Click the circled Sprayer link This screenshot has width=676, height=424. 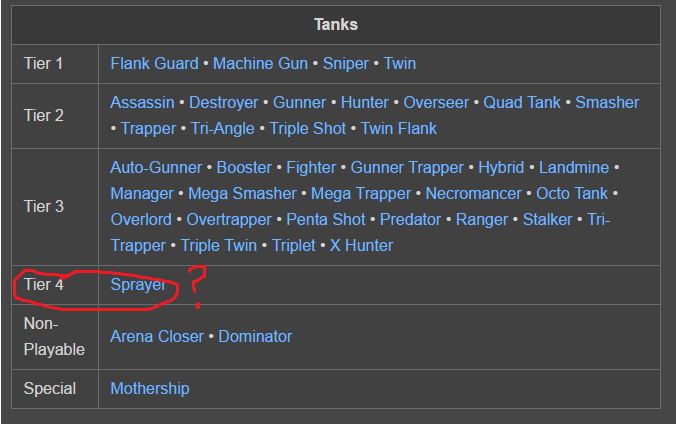coord(138,285)
